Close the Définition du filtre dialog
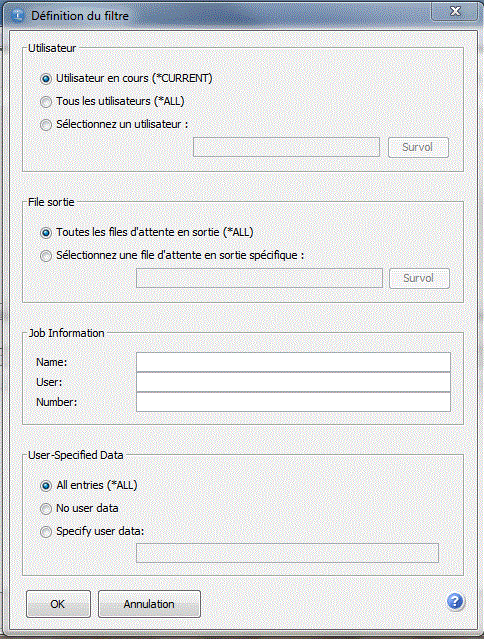 point(454,11)
